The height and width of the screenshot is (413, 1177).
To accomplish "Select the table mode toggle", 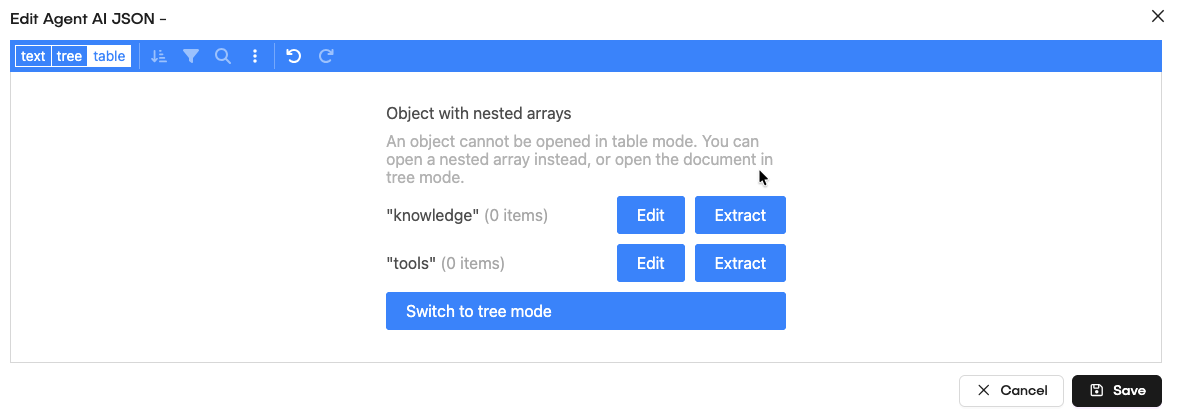I will pyautogui.click(x=109, y=57).
